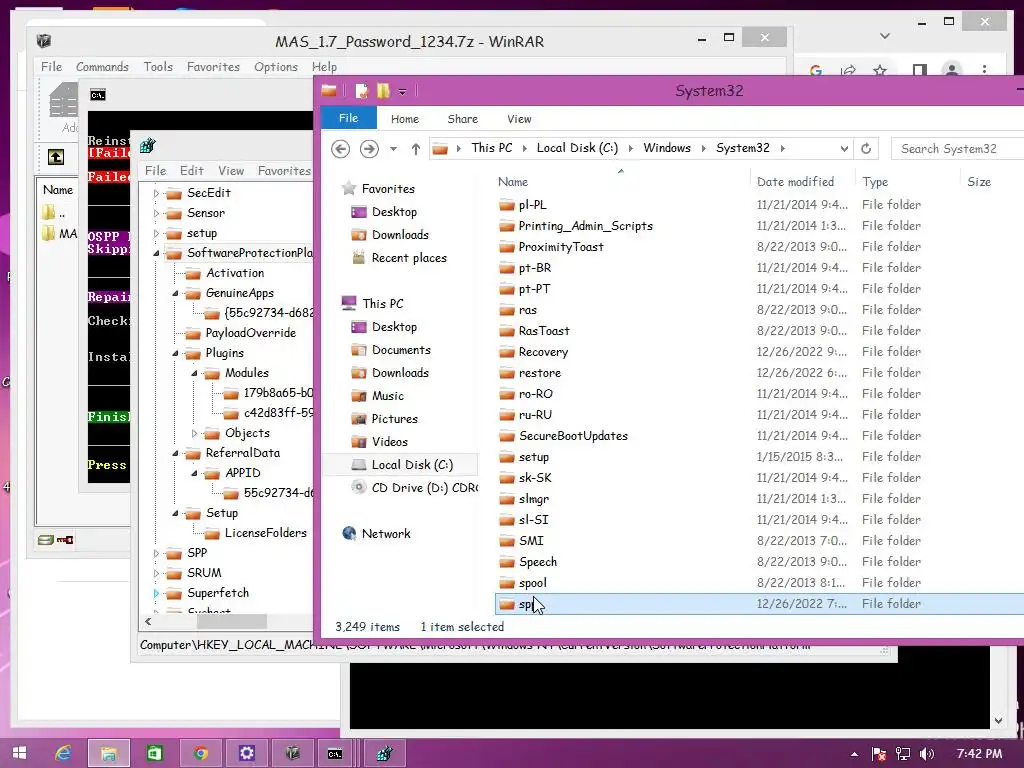Click the volume speaker tray icon

pos(926,754)
